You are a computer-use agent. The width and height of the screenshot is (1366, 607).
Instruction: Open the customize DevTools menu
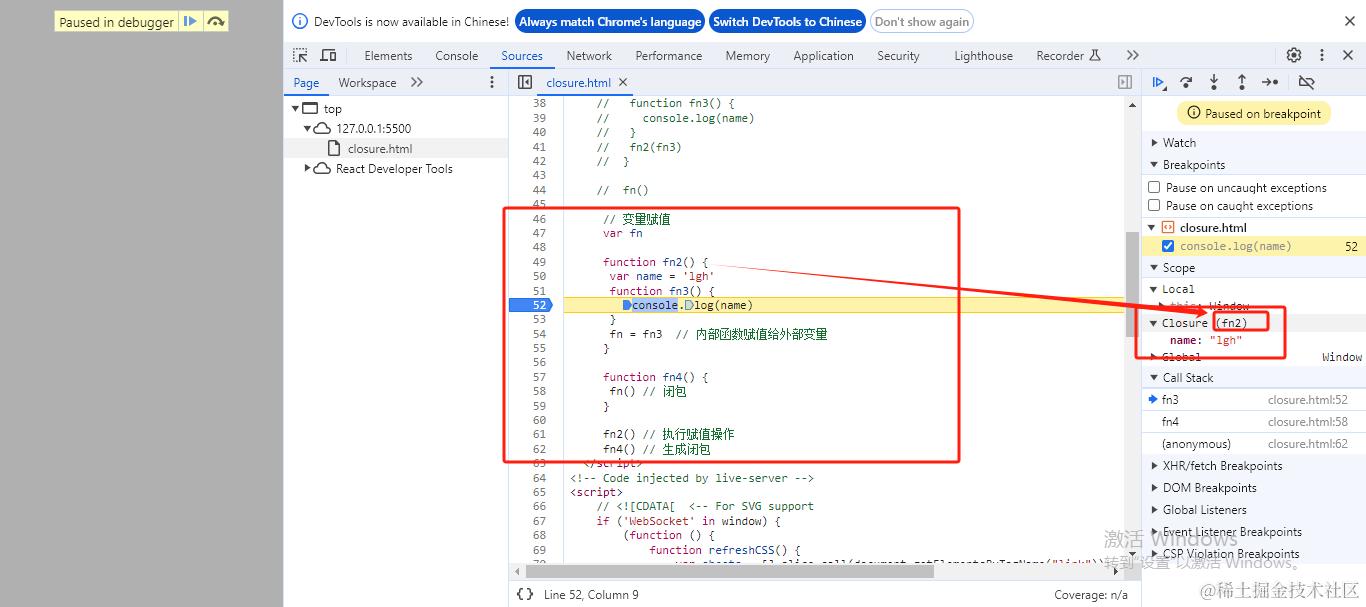pyautogui.click(x=1322, y=56)
